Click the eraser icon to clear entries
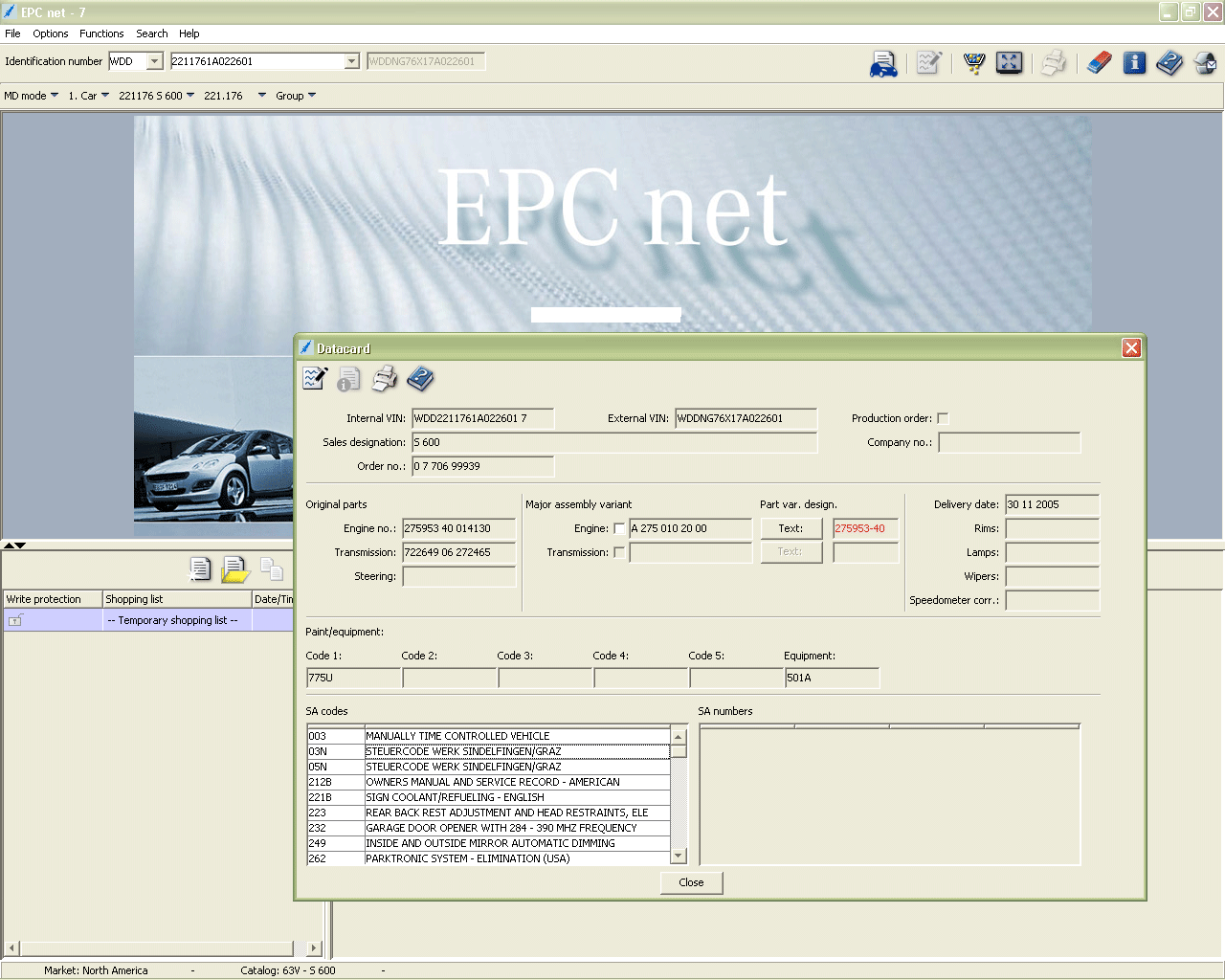 [x=1100, y=63]
